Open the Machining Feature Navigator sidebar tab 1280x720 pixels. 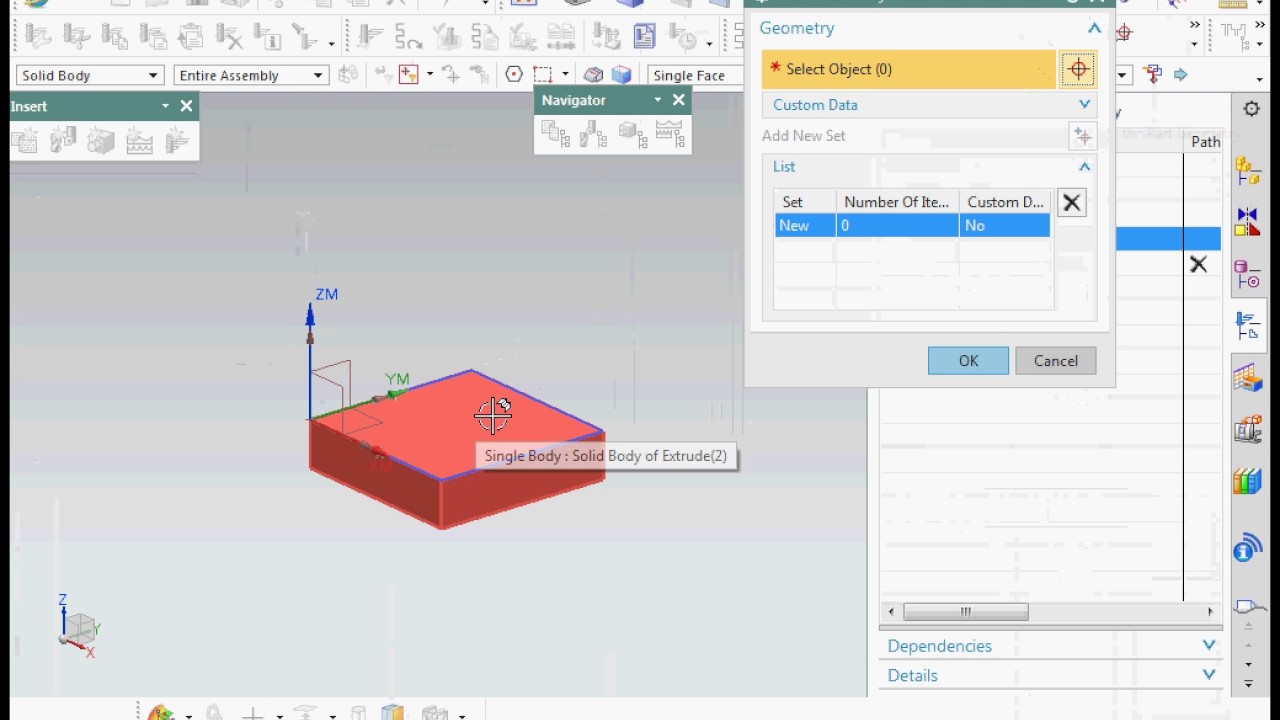pyautogui.click(x=1247, y=378)
